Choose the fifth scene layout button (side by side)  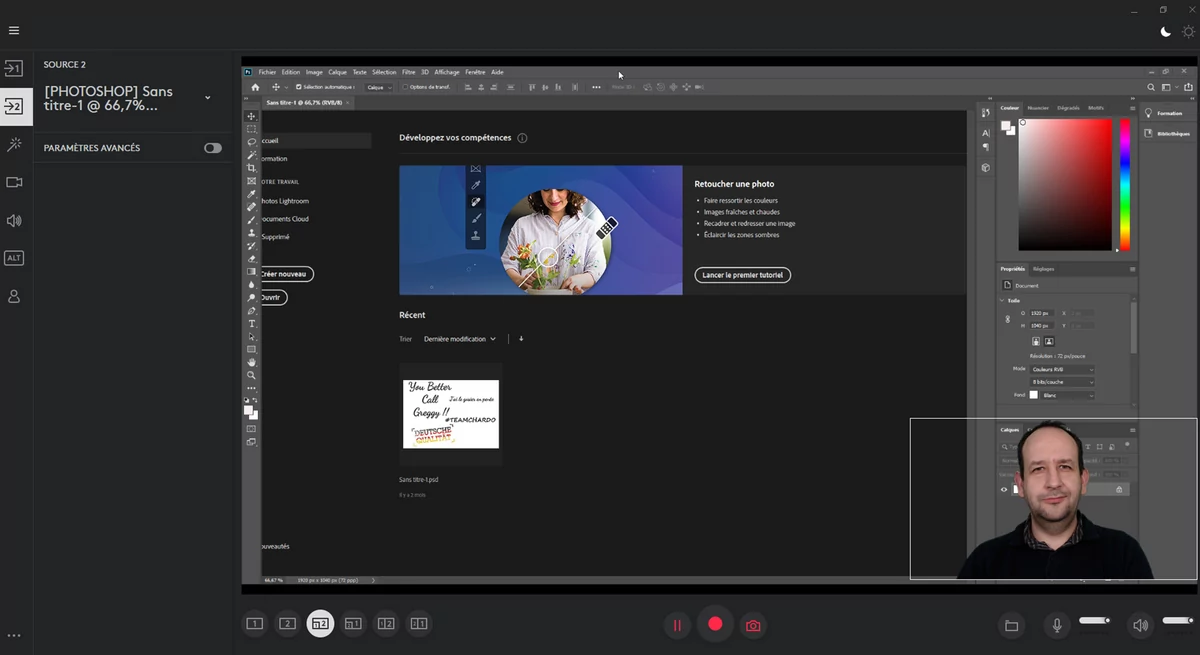click(x=386, y=624)
